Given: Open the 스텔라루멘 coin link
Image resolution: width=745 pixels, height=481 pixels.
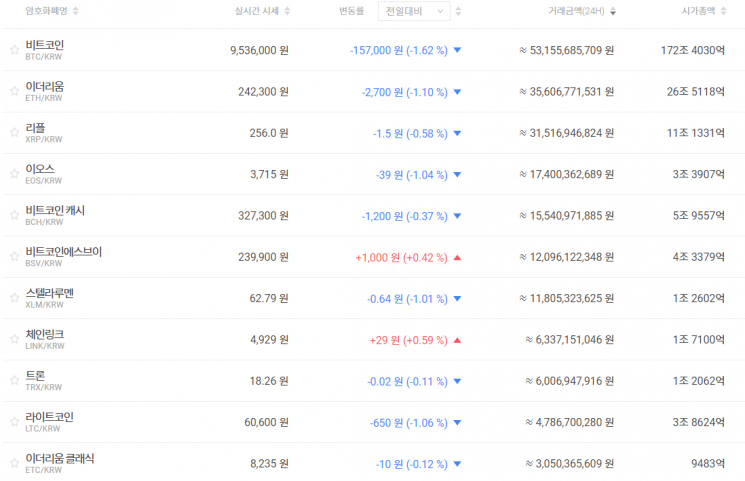Looking at the screenshot, I should [49, 293].
